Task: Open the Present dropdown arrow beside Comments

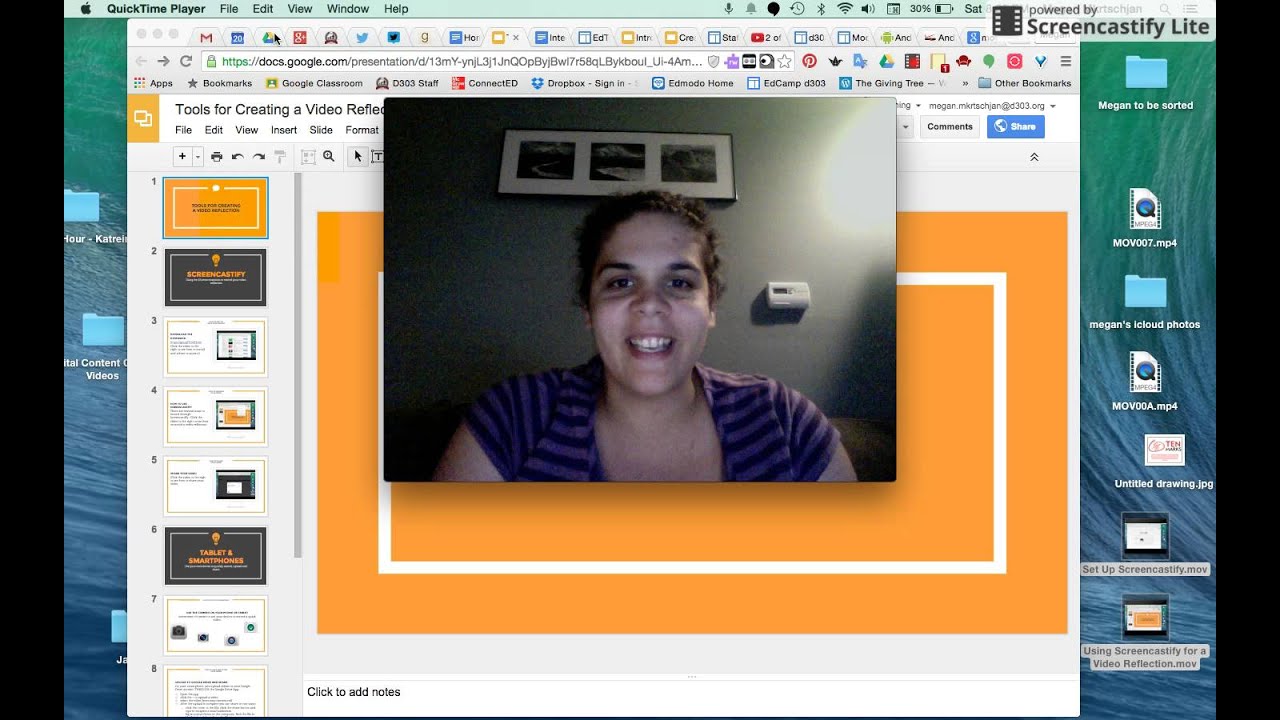Action: tap(905, 127)
